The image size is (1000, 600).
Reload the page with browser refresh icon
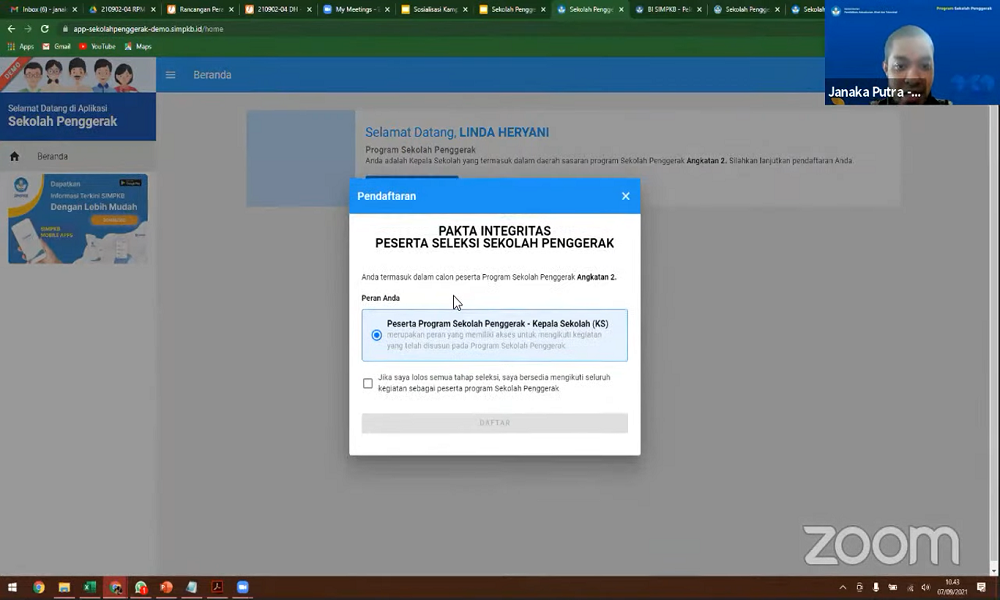coord(44,29)
